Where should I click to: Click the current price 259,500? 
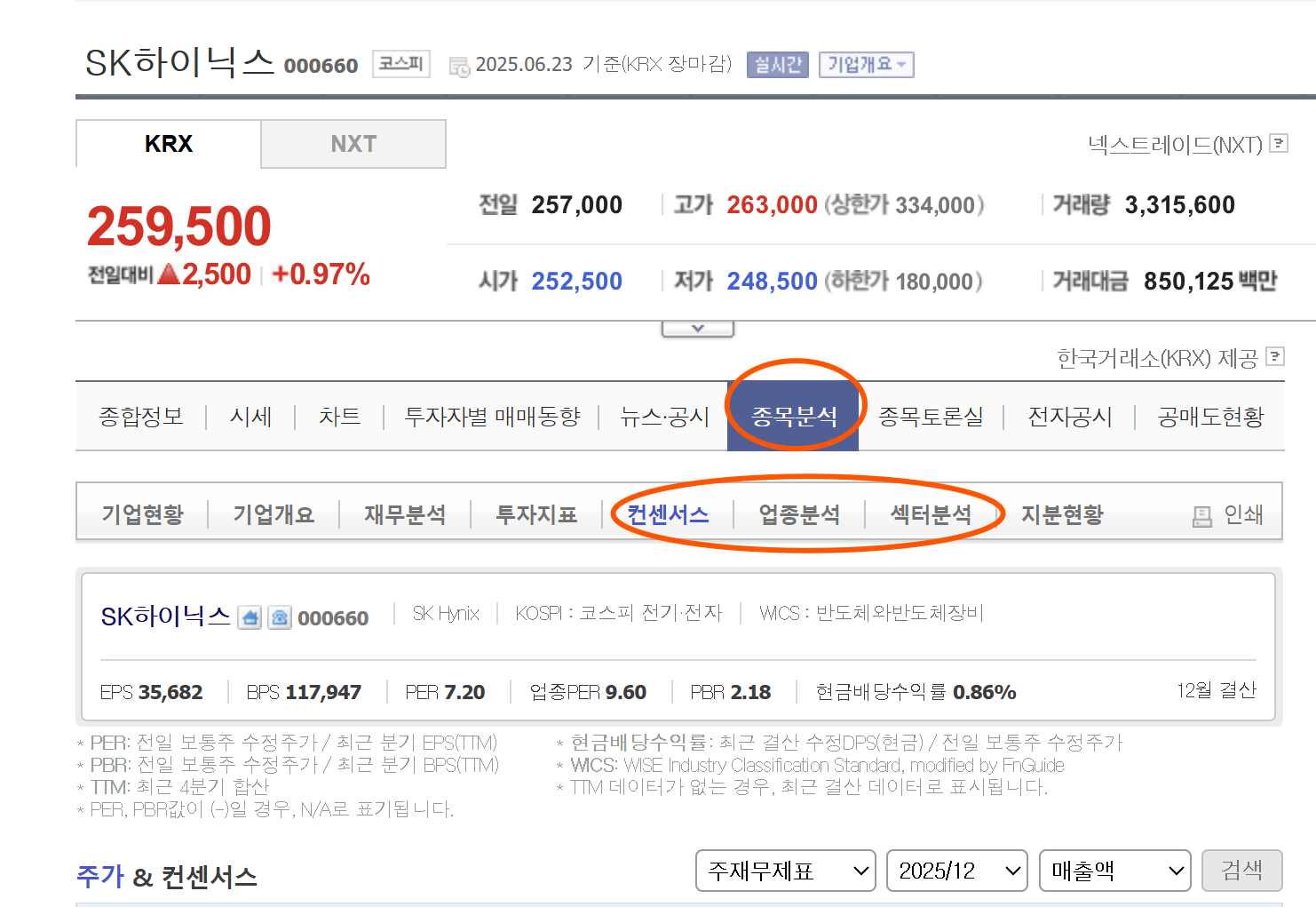(x=179, y=226)
